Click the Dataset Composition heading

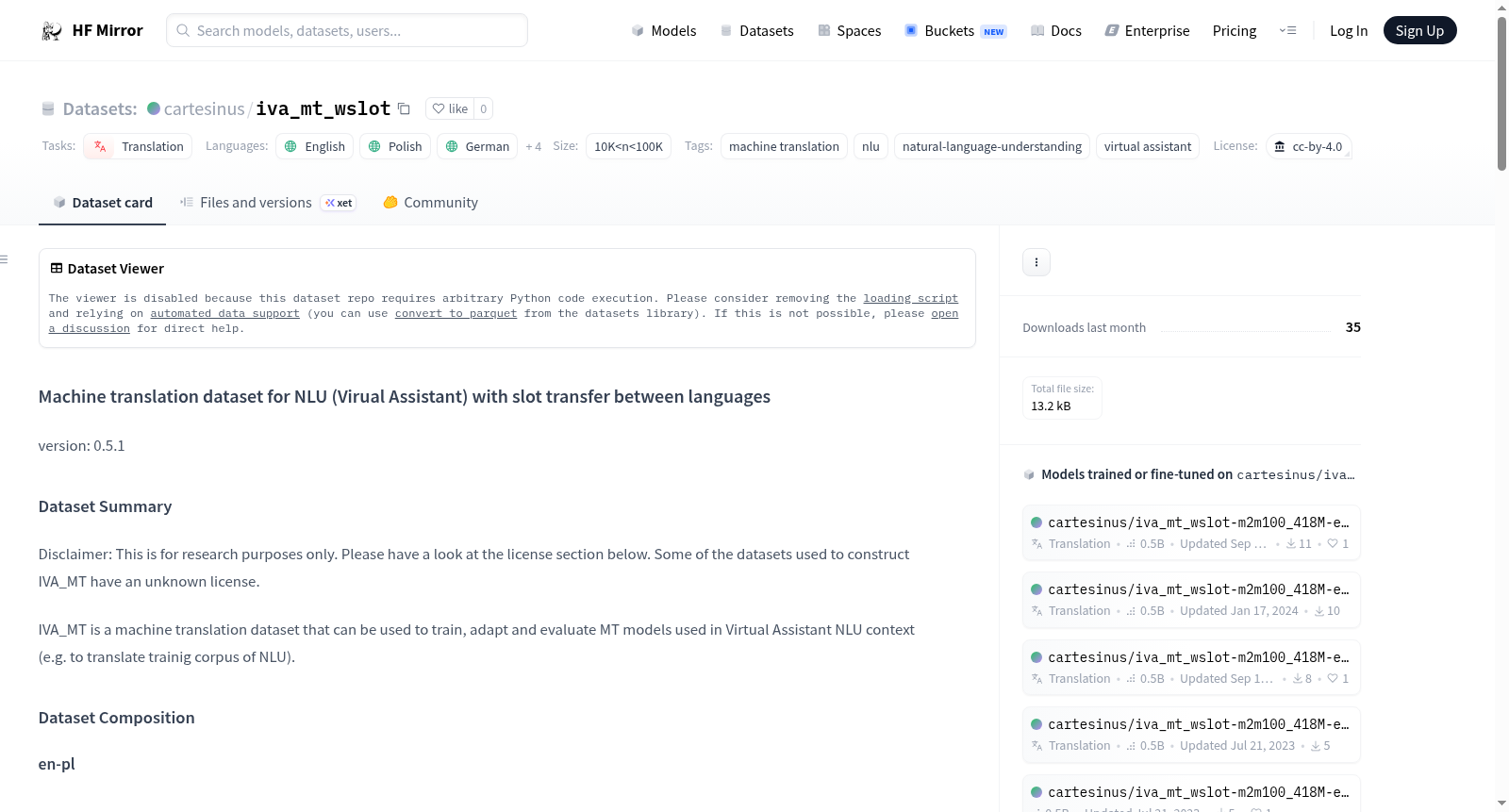click(x=117, y=718)
